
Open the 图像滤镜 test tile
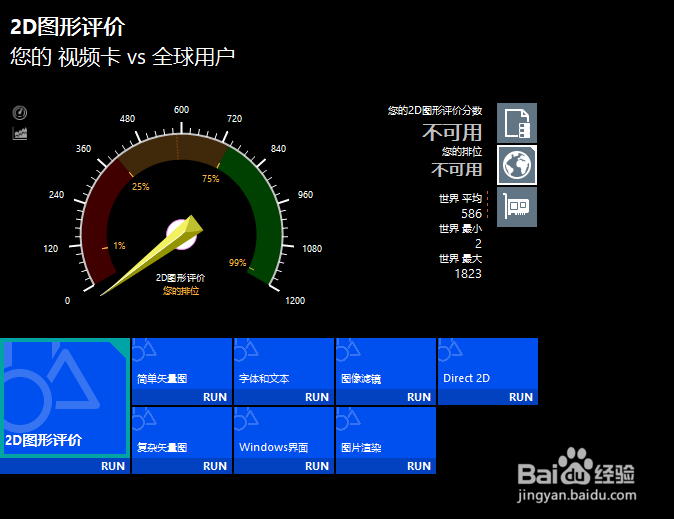coord(386,364)
